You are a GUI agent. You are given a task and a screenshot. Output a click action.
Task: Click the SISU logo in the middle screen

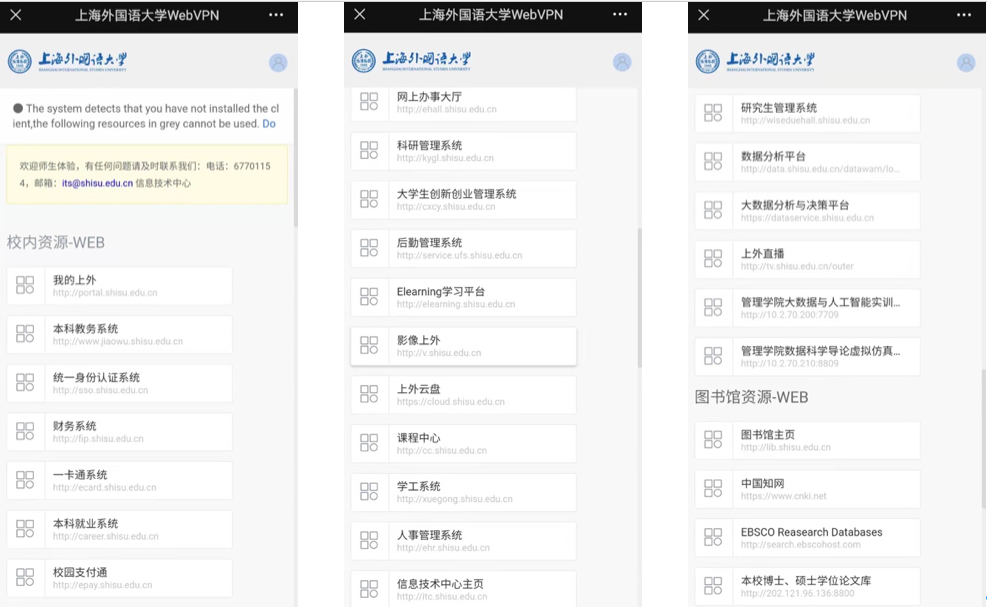[x=414, y=61]
